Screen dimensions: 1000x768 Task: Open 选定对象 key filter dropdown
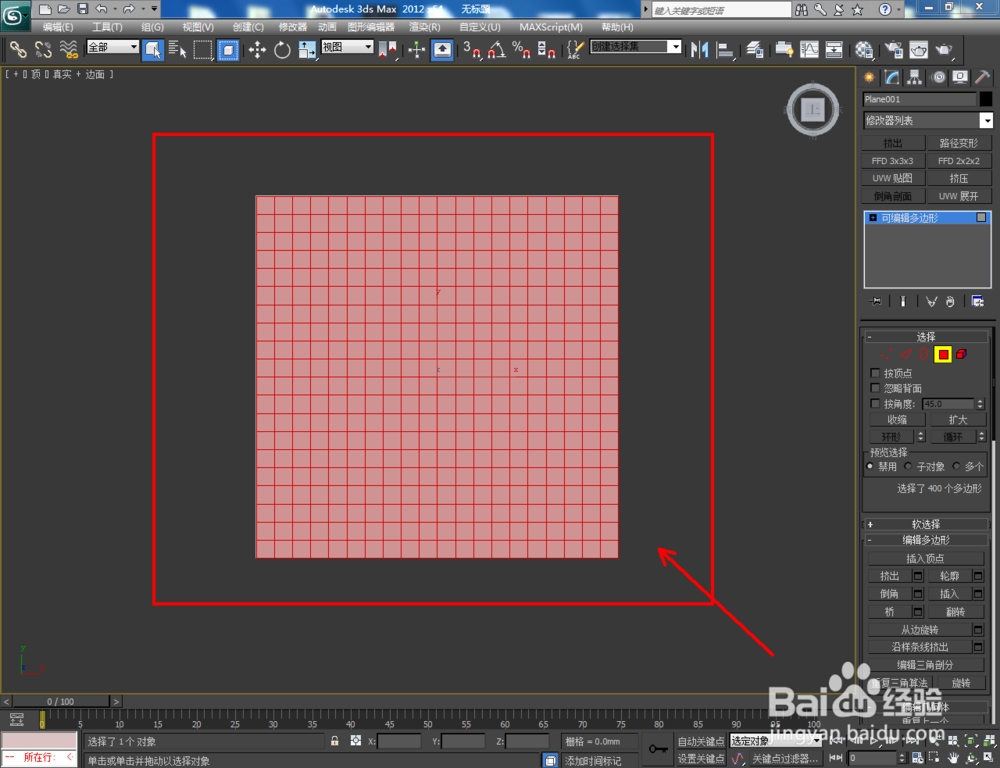(x=776, y=741)
